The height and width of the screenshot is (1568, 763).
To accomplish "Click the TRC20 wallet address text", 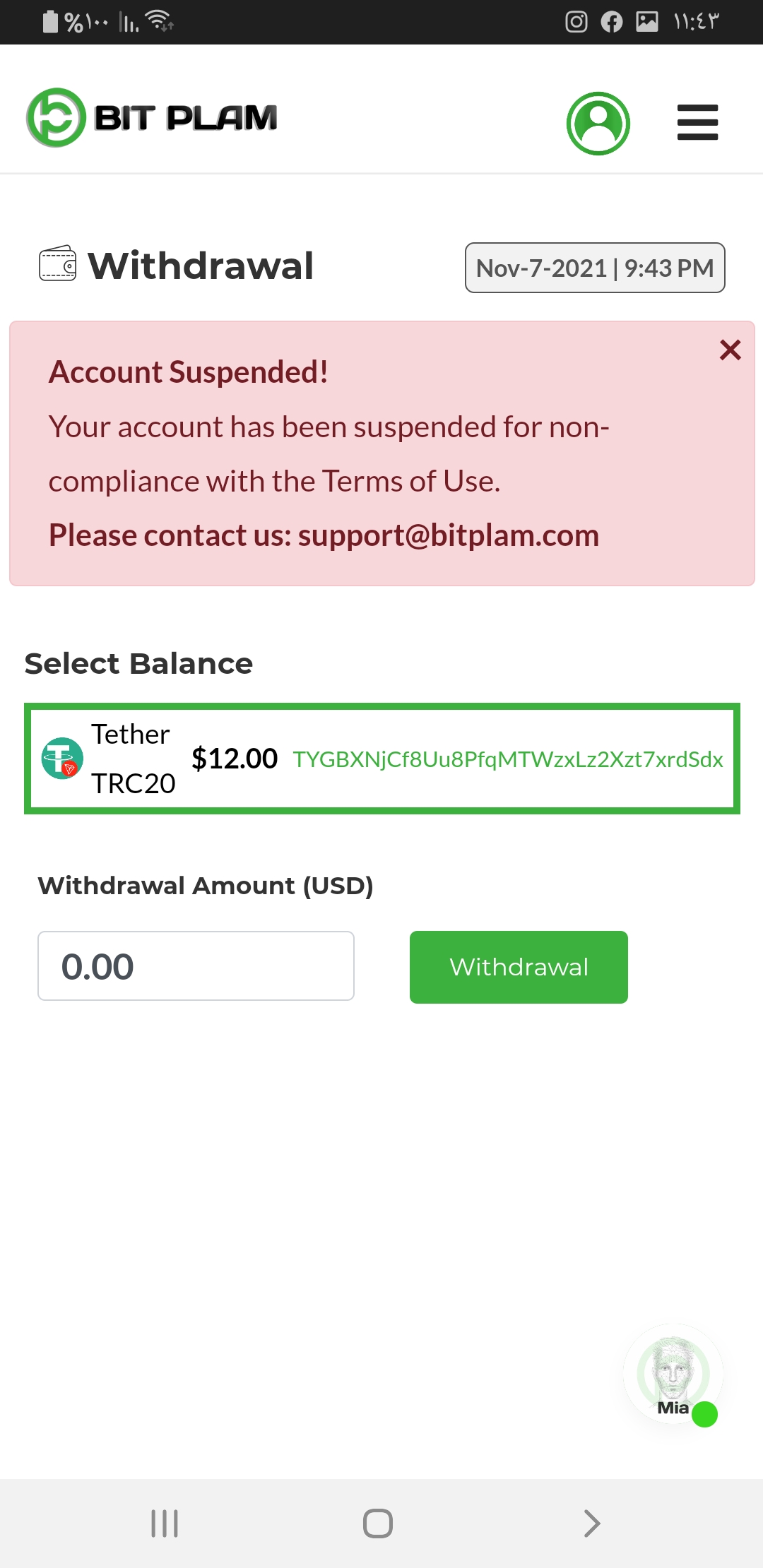I will coord(507,759).
